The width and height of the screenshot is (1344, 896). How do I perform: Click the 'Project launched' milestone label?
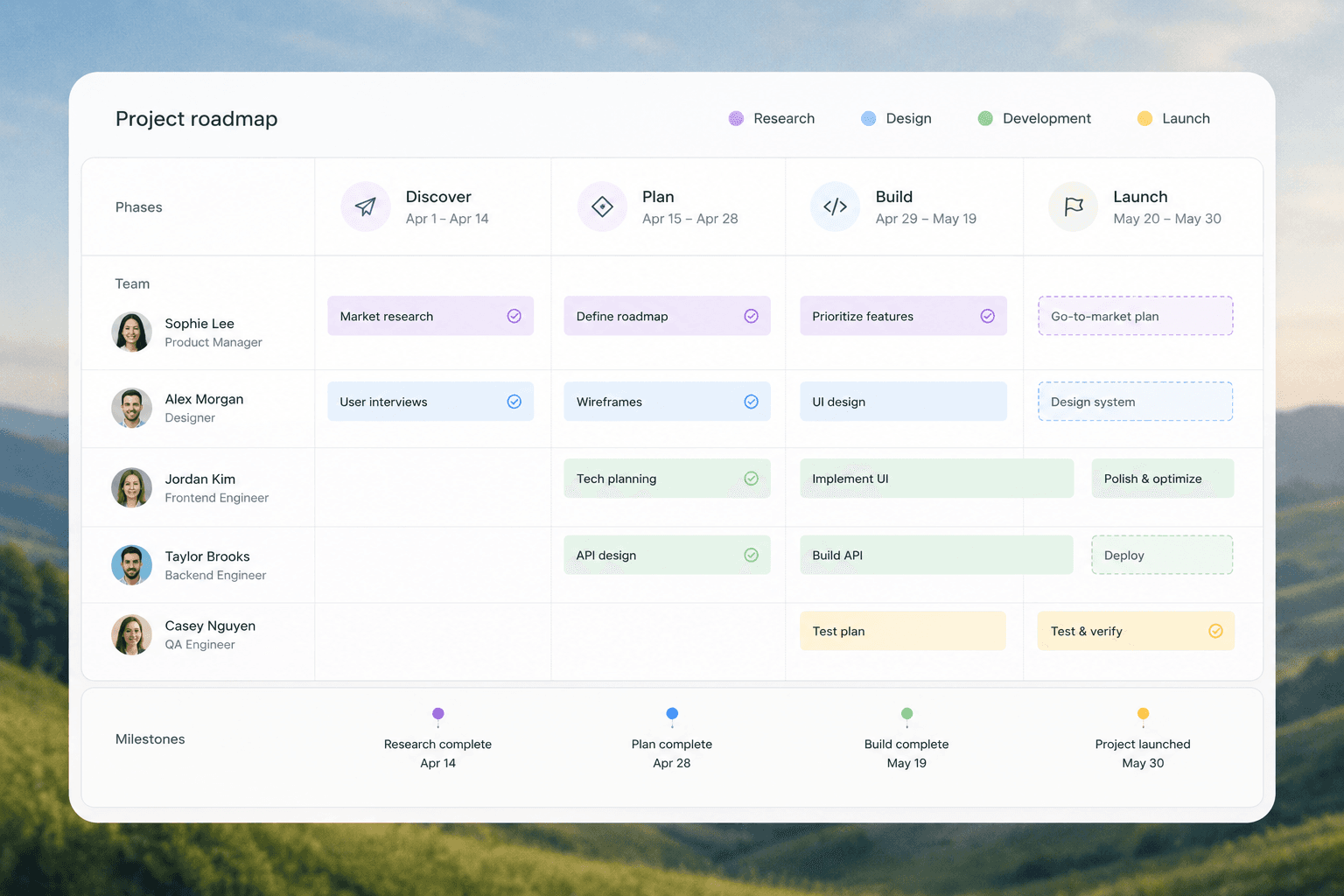(1143, 744)
